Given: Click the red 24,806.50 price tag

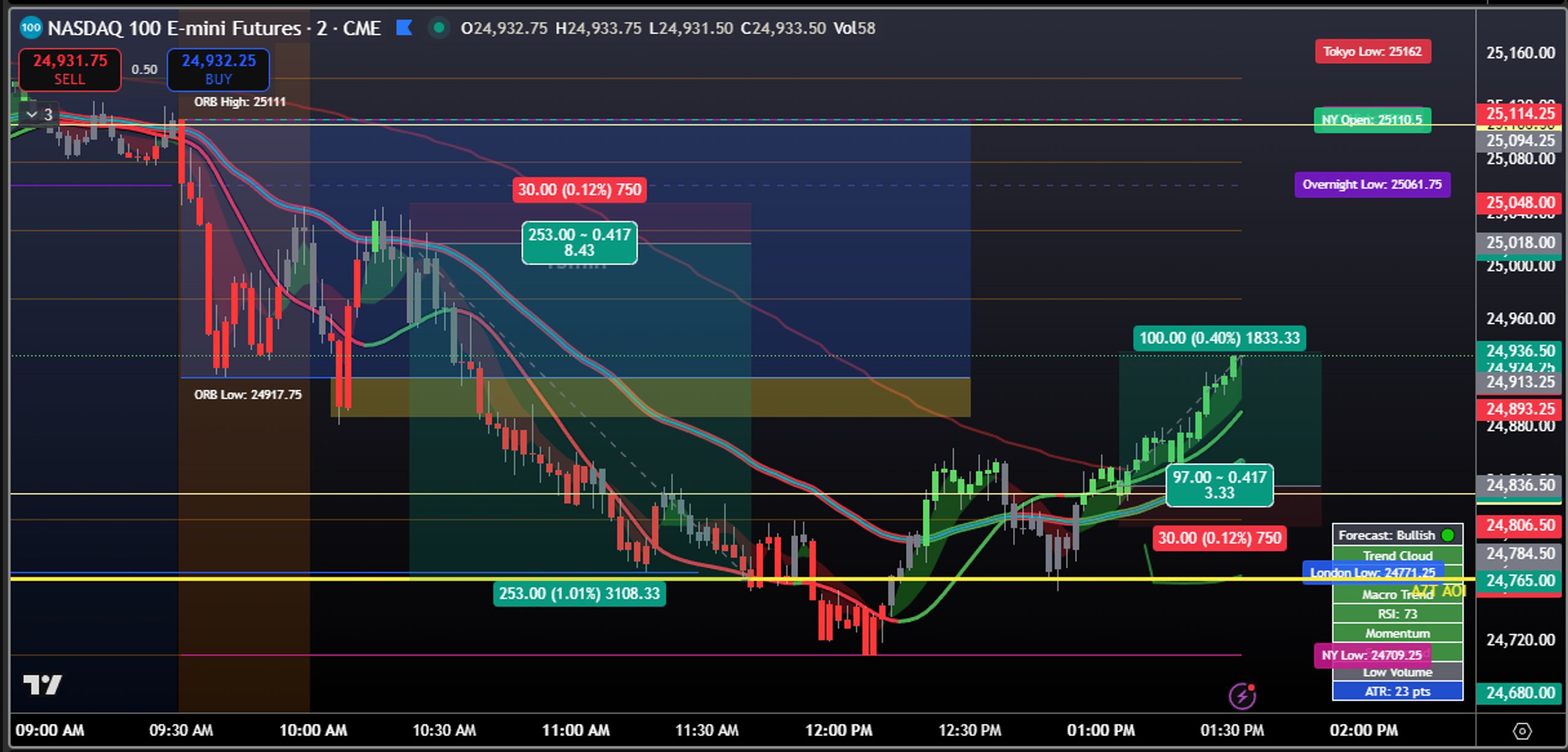Looking at the screenshot, I should [1520, 525].
